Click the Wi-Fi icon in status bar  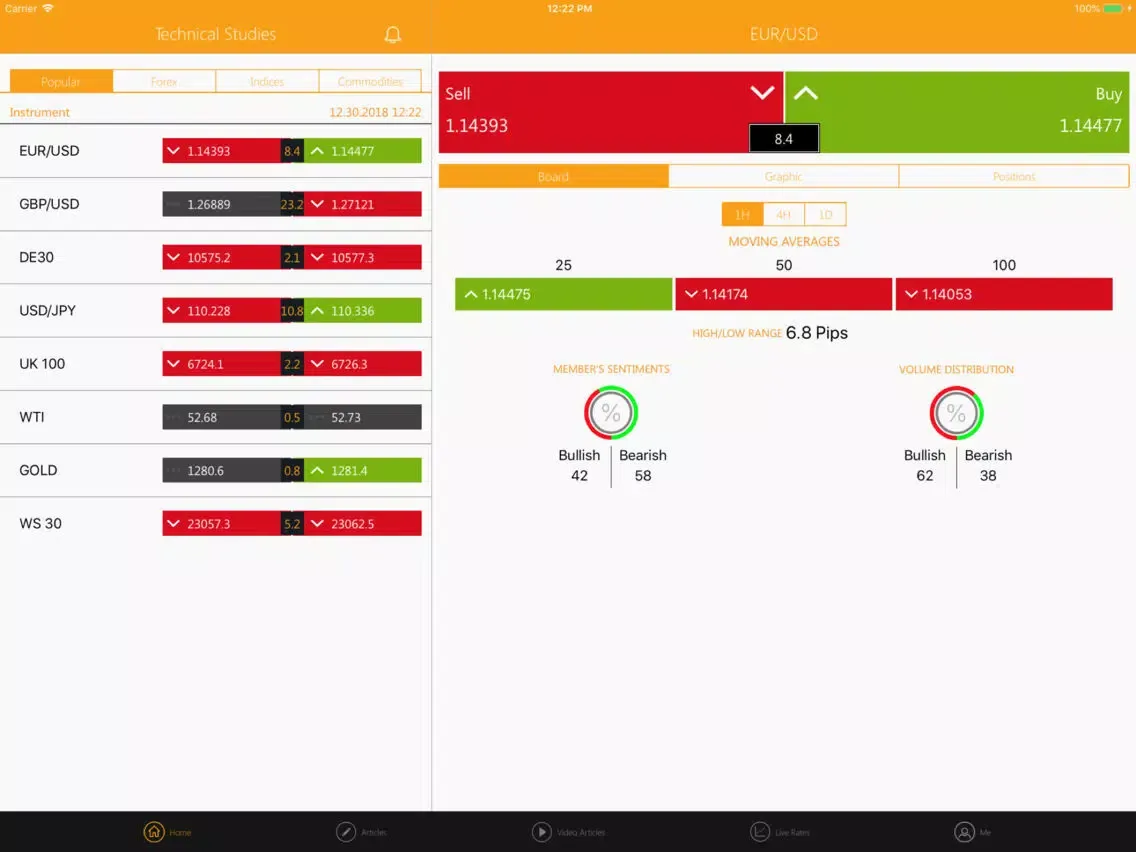[x=48, y=8]
